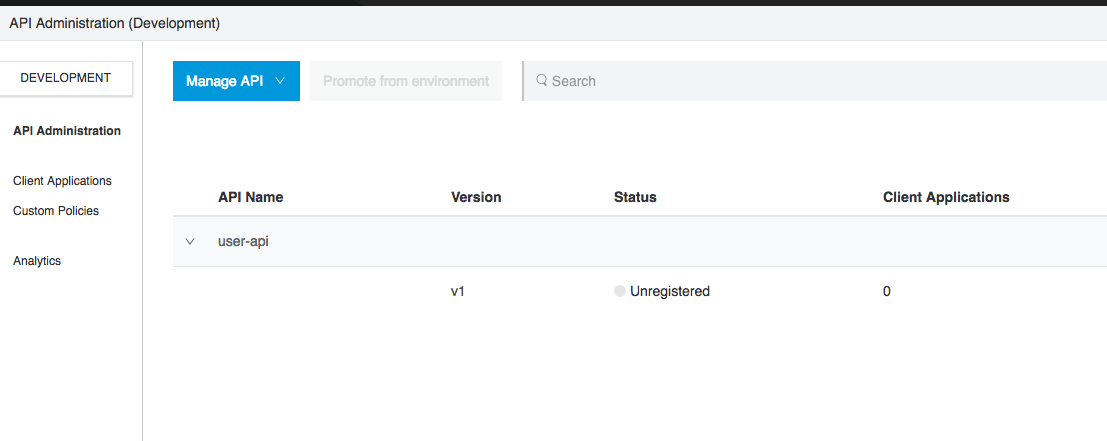Image resolution: width=1107 pixels, height=441 pixels.
Task: Select API Administration in the sidebar
Action: 67,131
